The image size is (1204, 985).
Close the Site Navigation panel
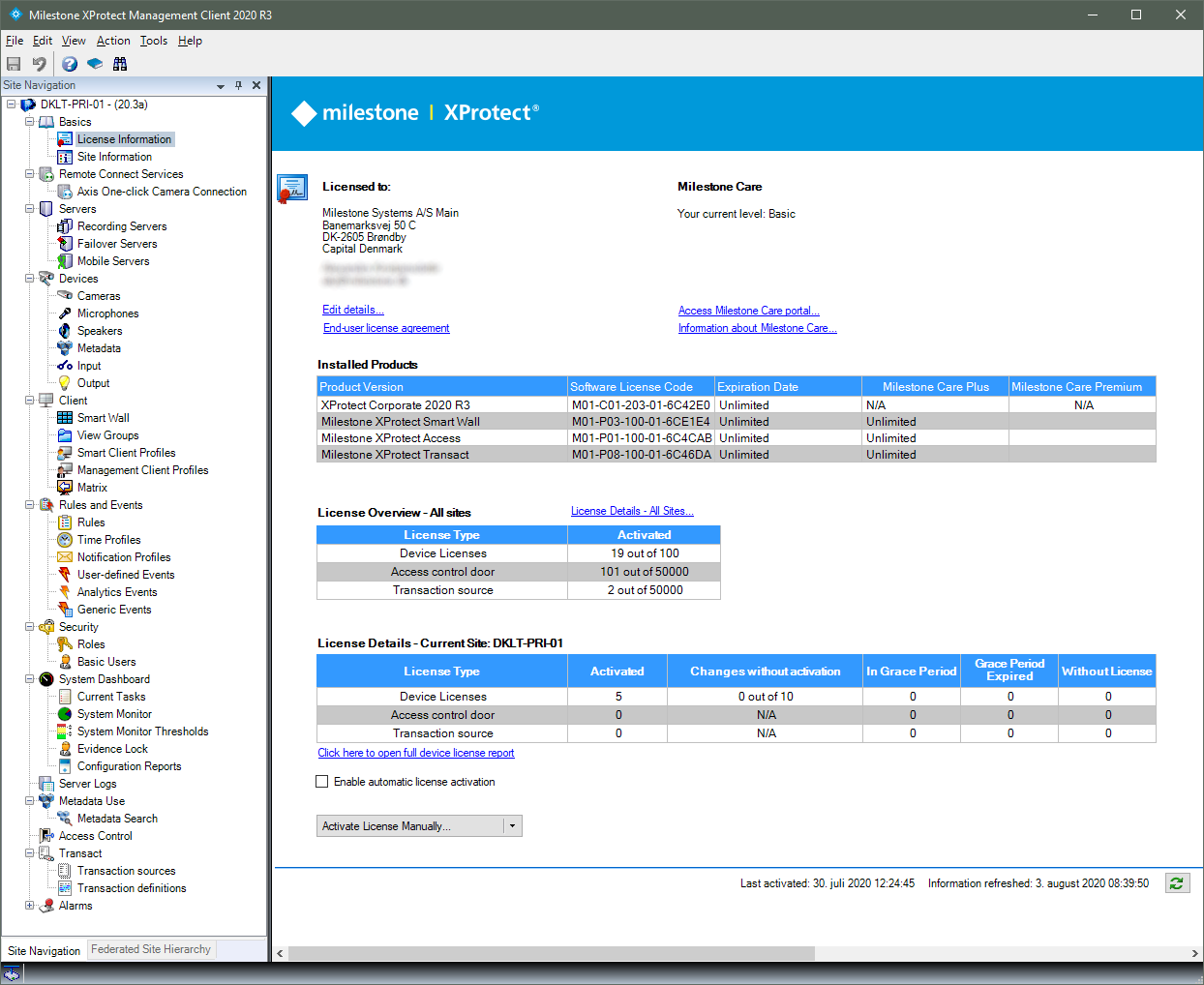pos(256,85)
